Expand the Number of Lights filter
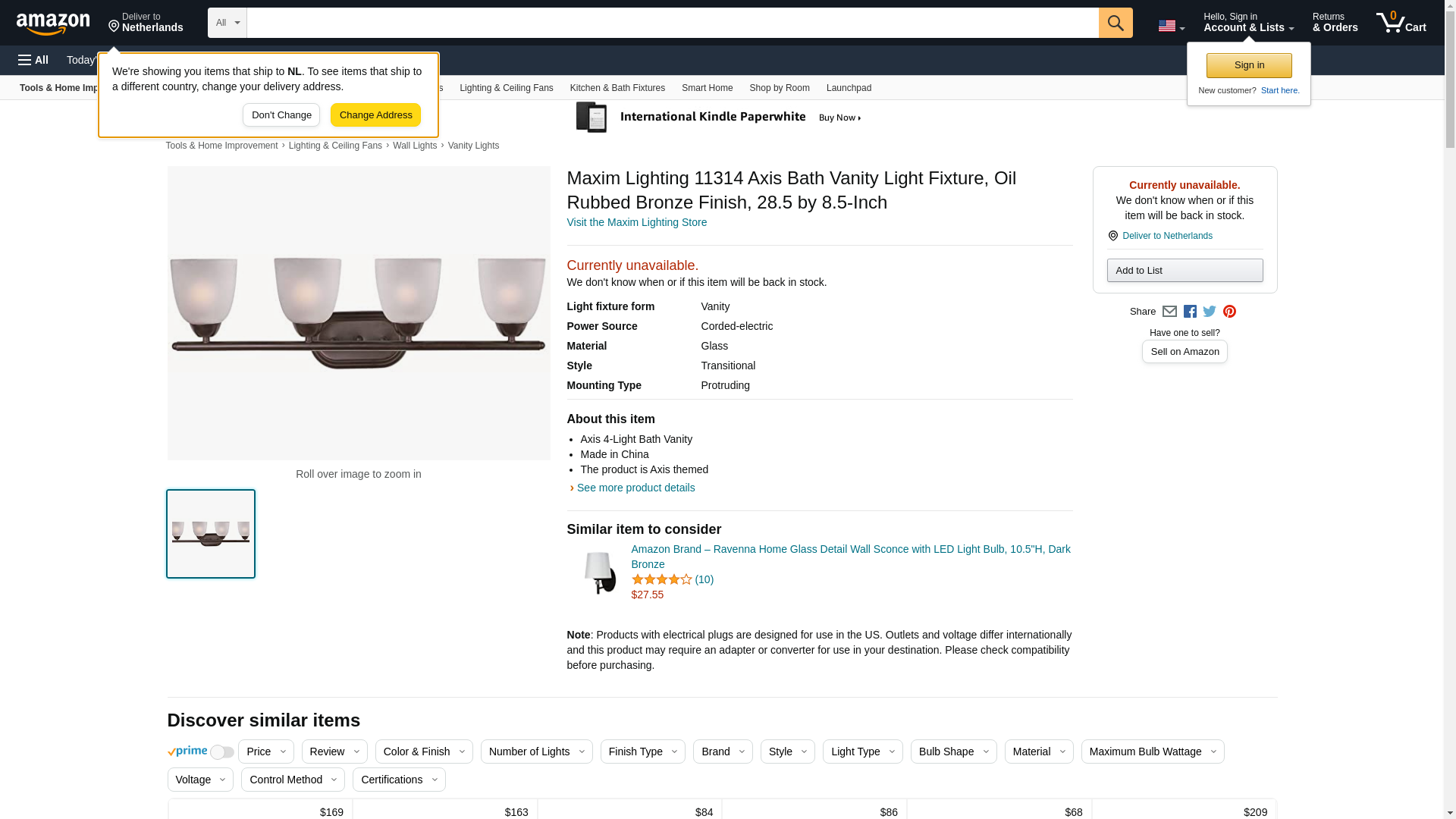This screenshot has height=819, width=1456. coord(536,752)
